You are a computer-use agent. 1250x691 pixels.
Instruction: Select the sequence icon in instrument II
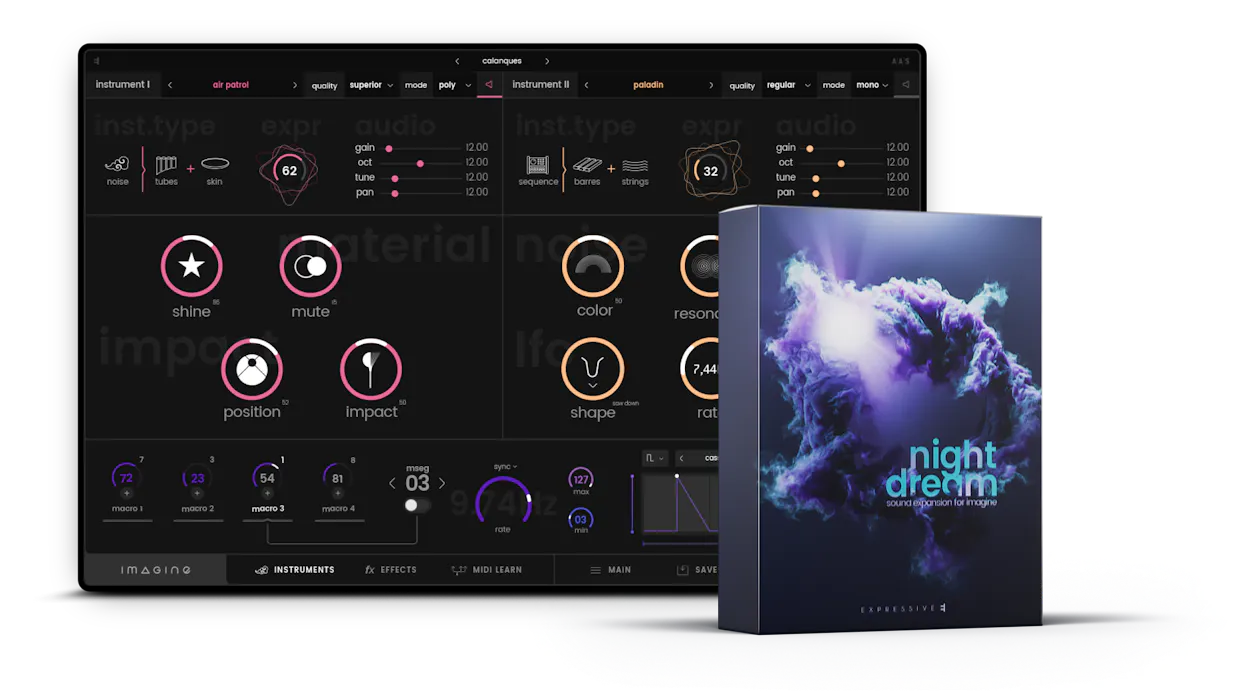click(538, 164)
